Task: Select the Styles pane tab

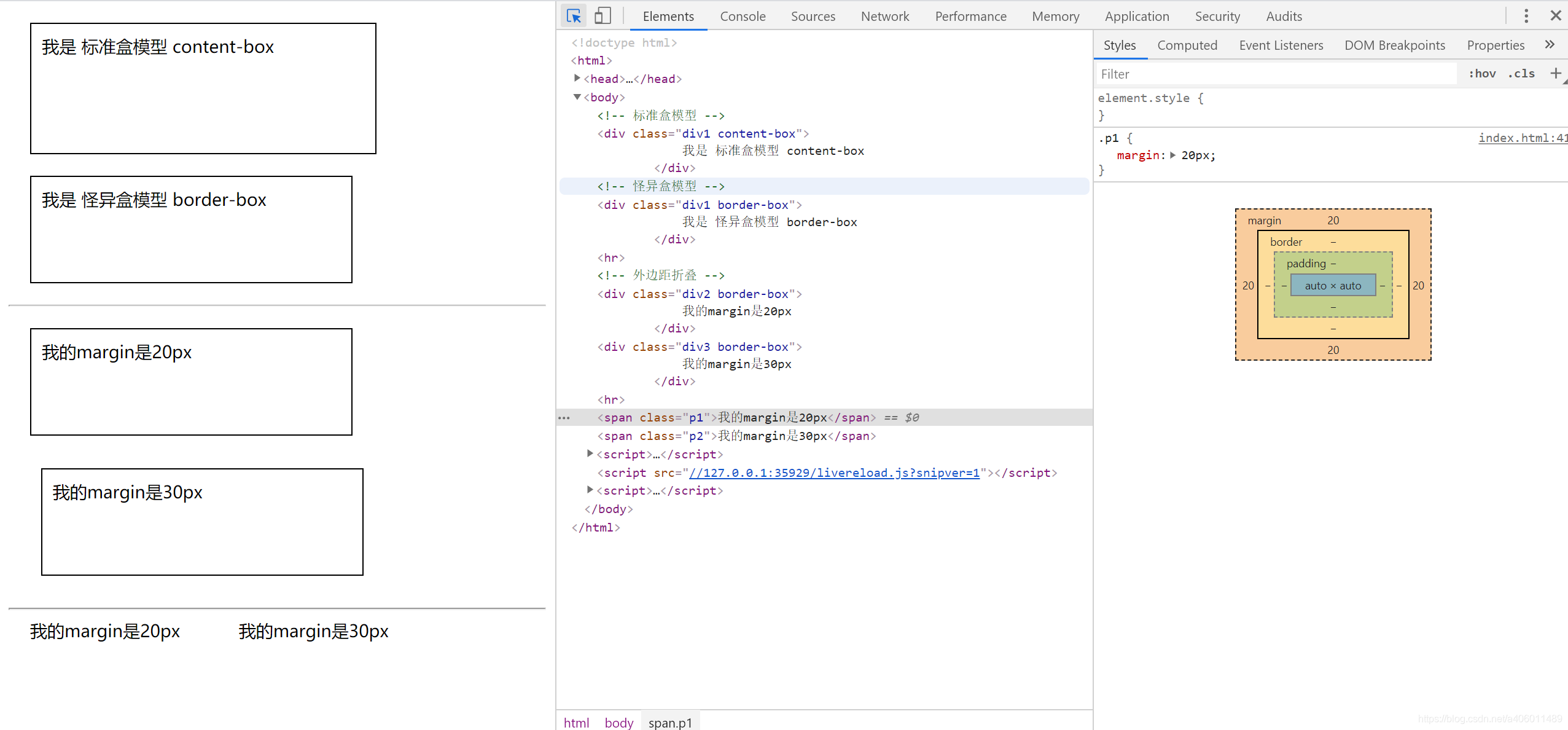Action: pos(1120,45)
